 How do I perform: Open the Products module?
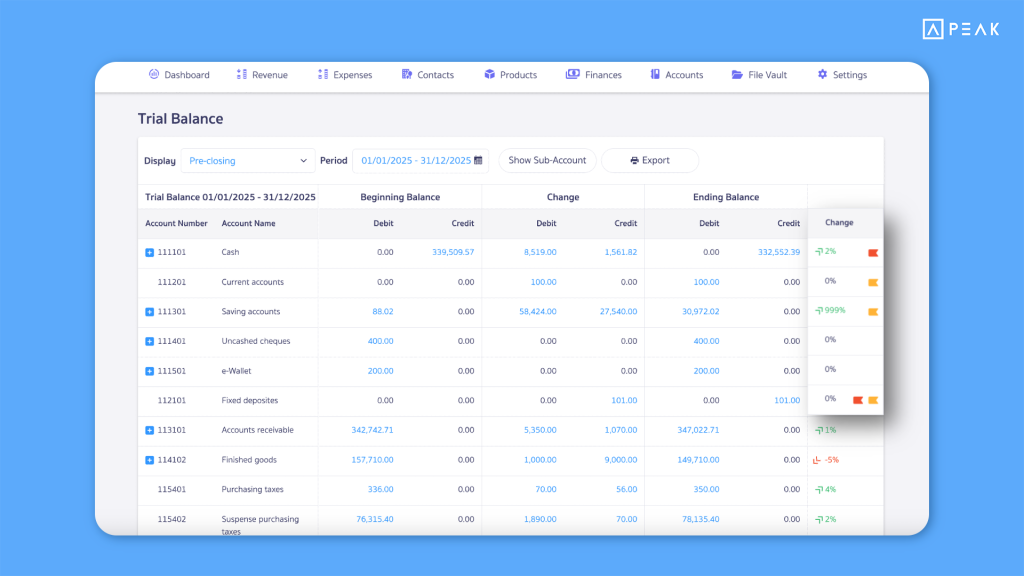tap(489, 74)
